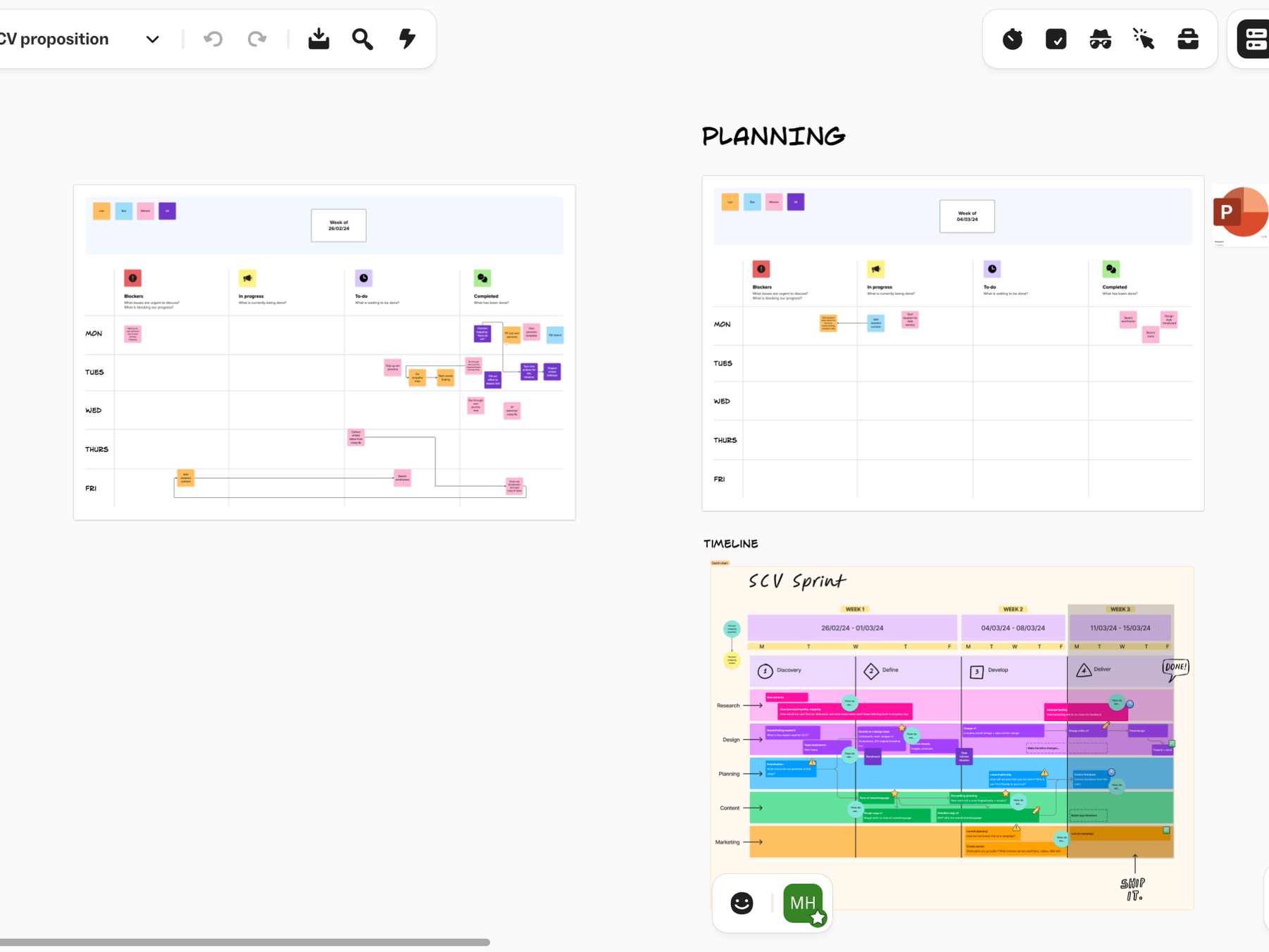This screenshot has height=952, width=1269.
Task: Click the undo arrow
Action: click(213, 39)
